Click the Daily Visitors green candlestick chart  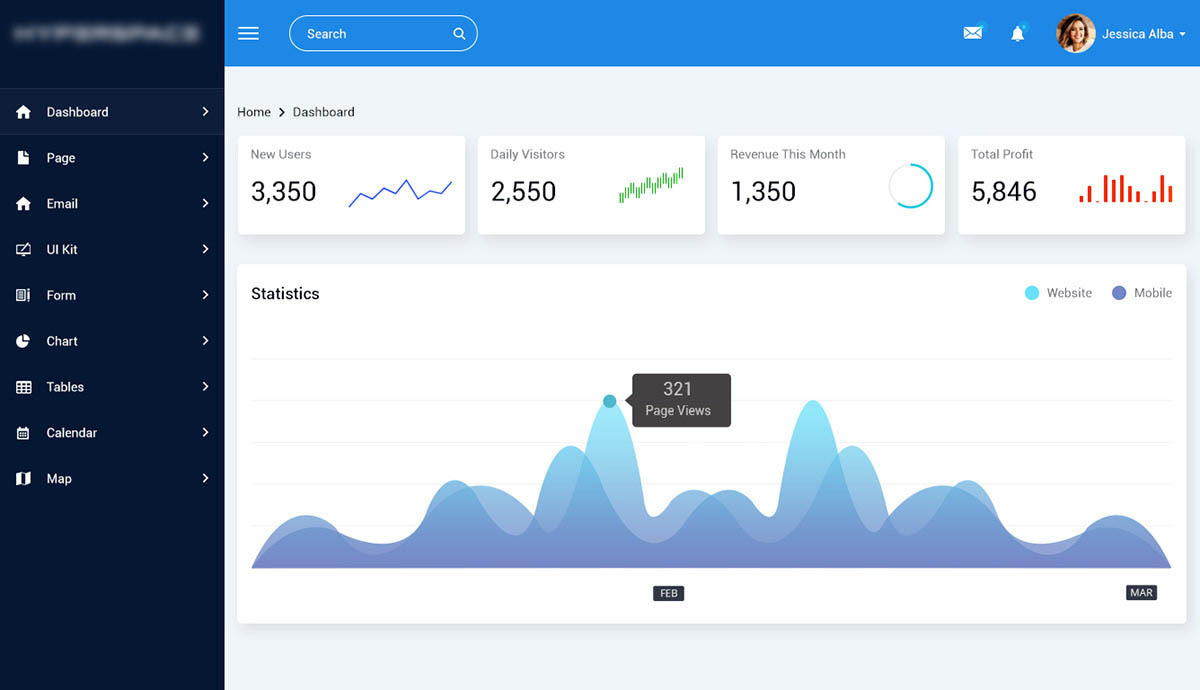[651, 185]
